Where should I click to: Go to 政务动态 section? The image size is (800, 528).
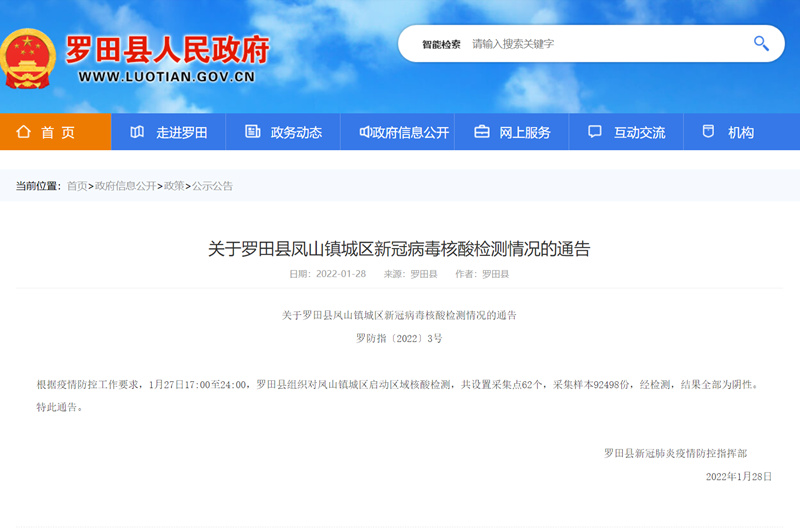pyautogui.click(x=296, y=132)
